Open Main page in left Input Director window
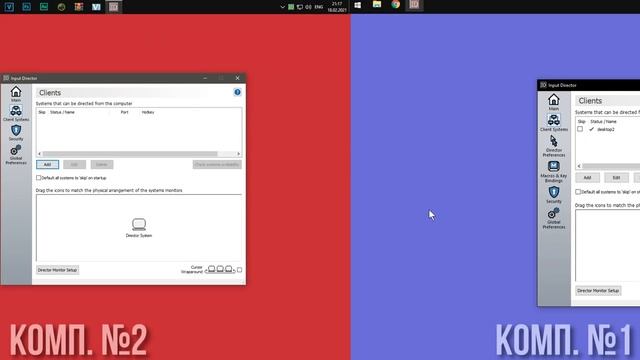This screenshot has height=360, width=640. [16, 94]
